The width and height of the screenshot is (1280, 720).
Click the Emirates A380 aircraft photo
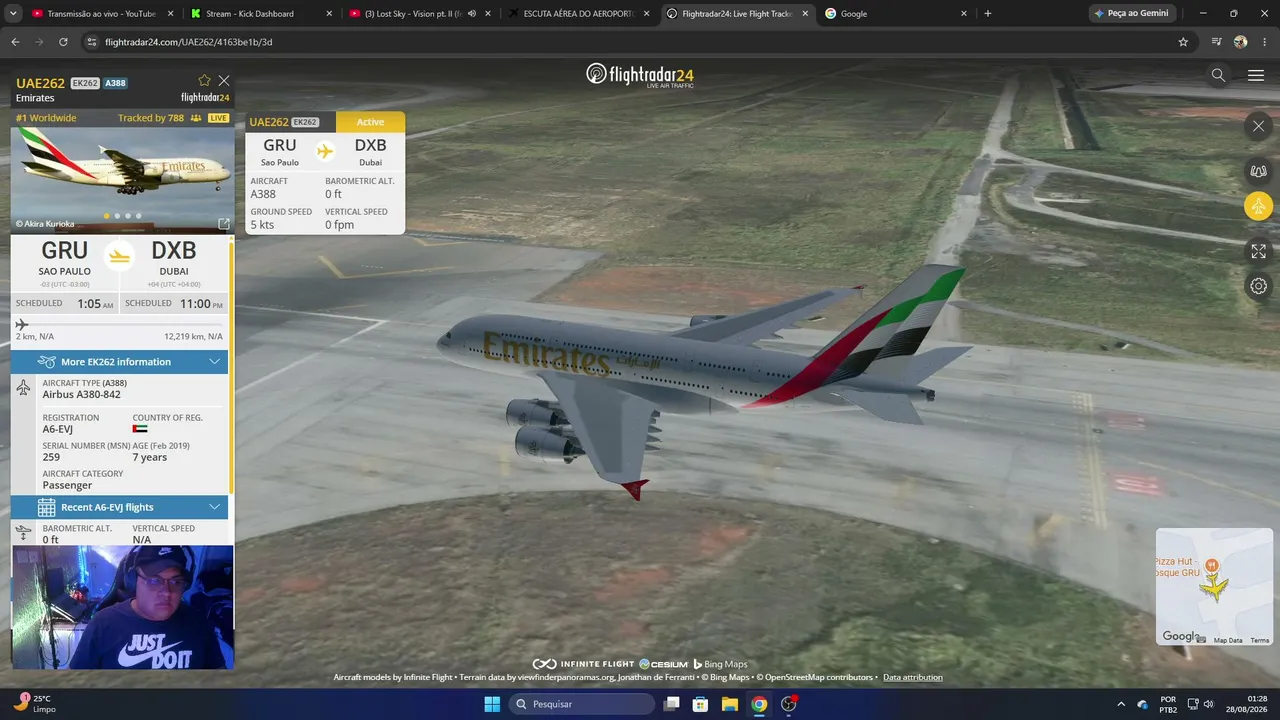tap(122, 178)
